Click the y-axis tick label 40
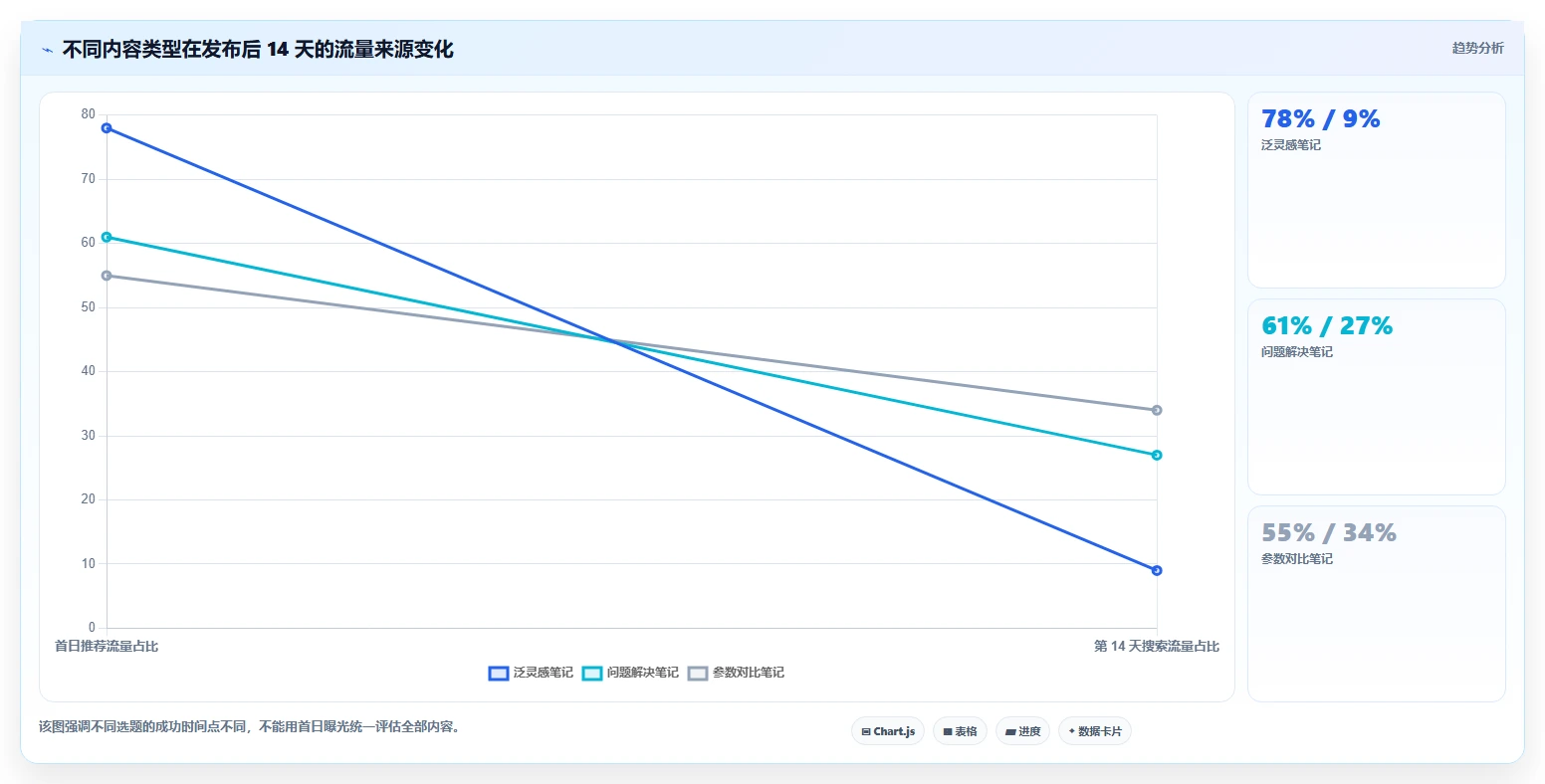The image size is (1545, 784). click(89, 371)
